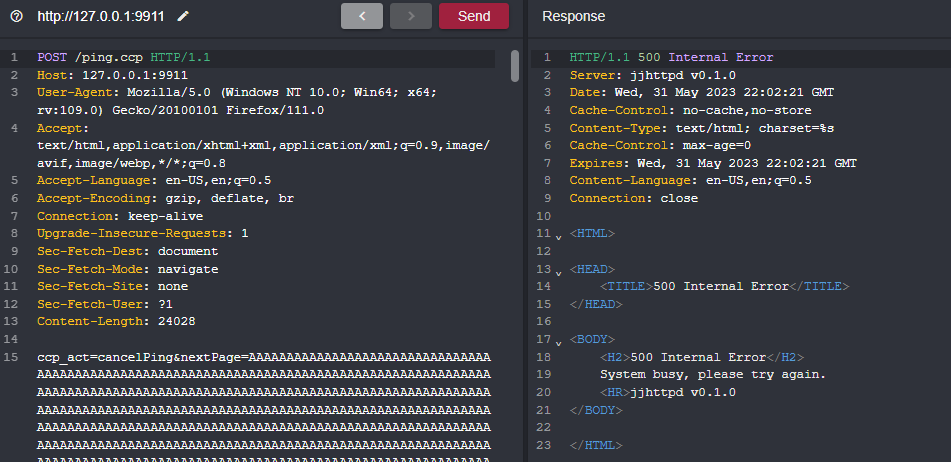
Task: Click the Accept header on line 4
Action: pyautogui.click(x=264, y=146)
